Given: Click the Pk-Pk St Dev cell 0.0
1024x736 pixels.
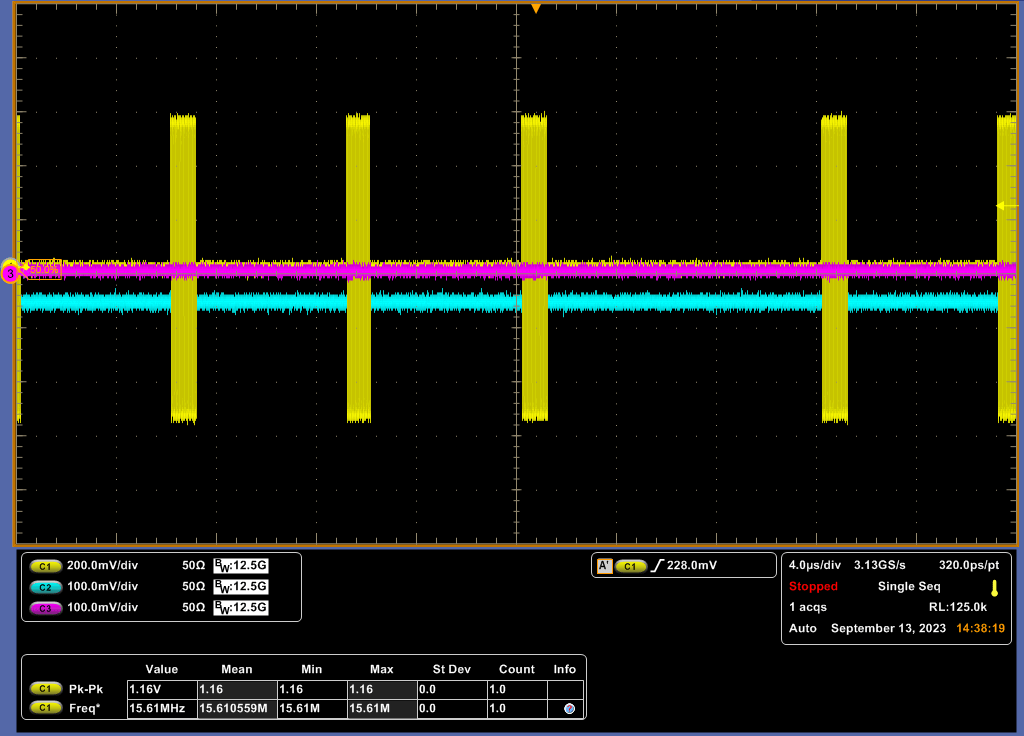Looking at the screenshot, I should [453, 690].
